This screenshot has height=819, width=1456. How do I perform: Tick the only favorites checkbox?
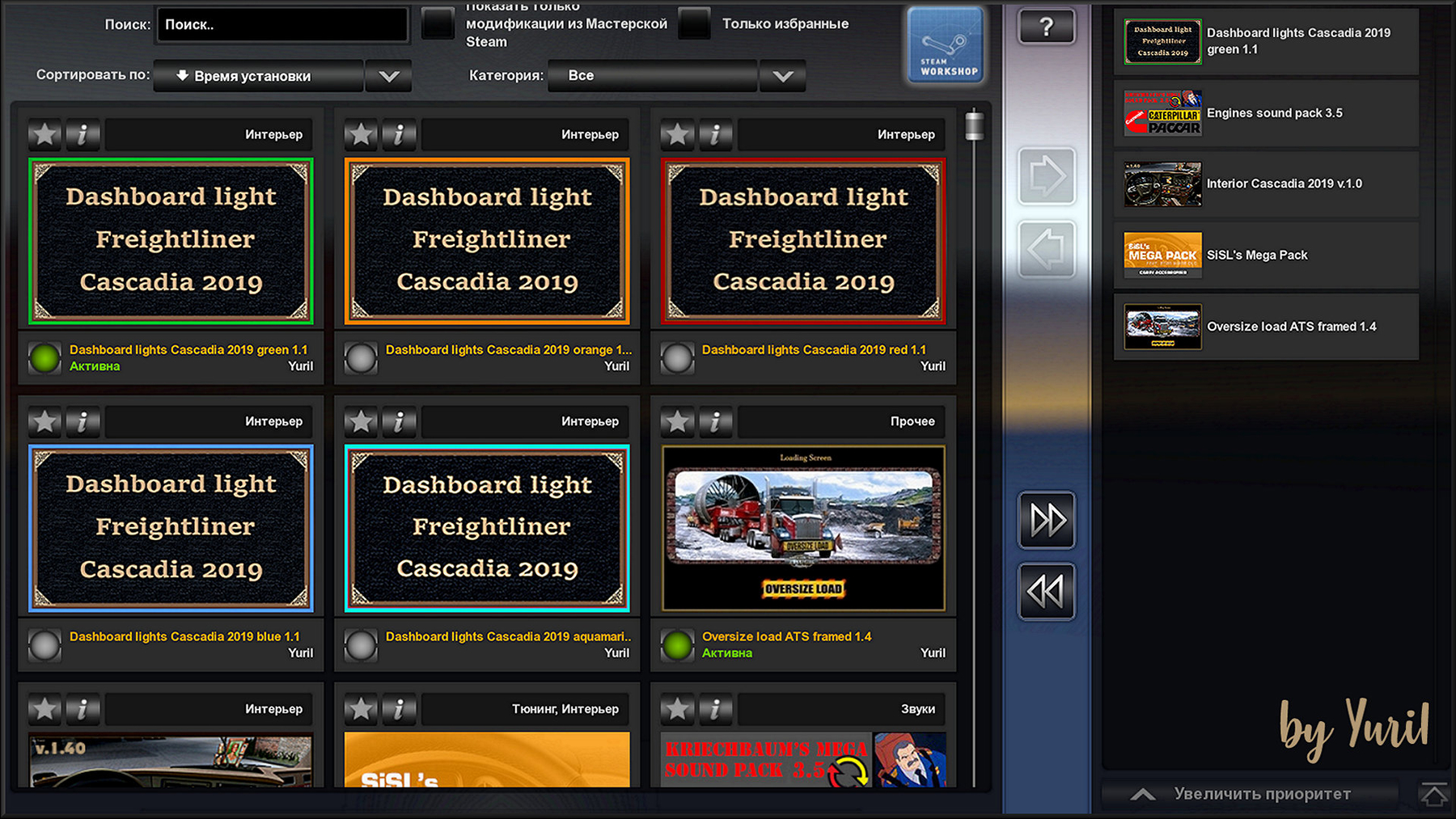point(694,24)
